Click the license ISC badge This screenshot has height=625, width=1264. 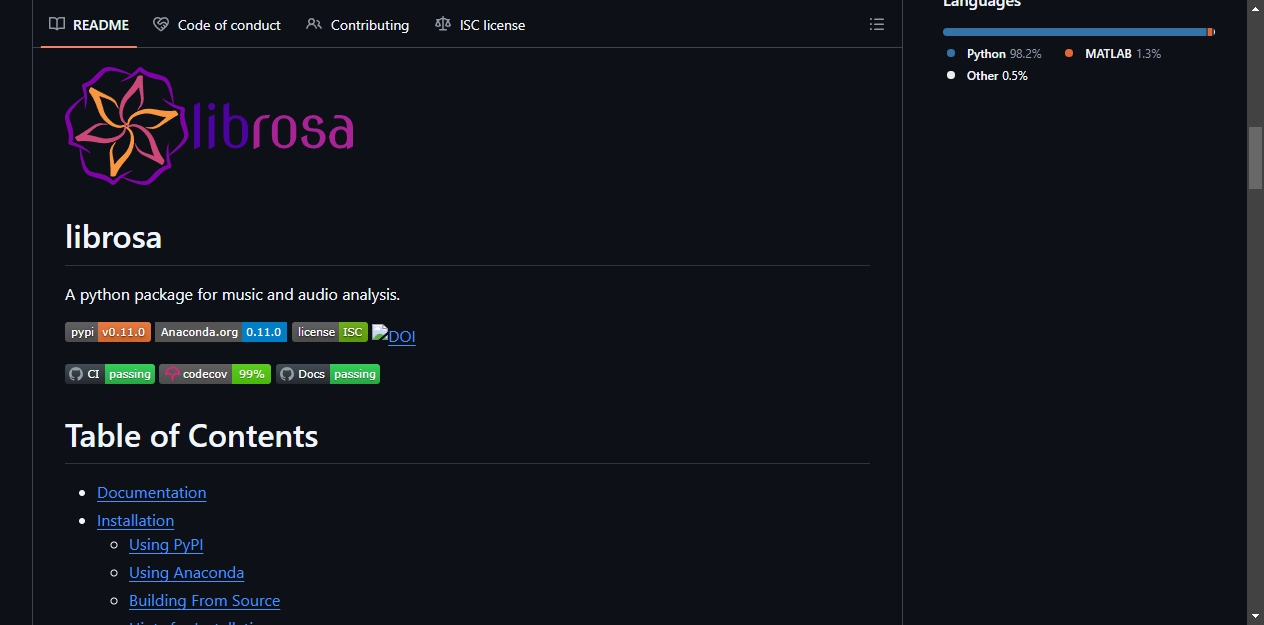(x=330, y=332)
